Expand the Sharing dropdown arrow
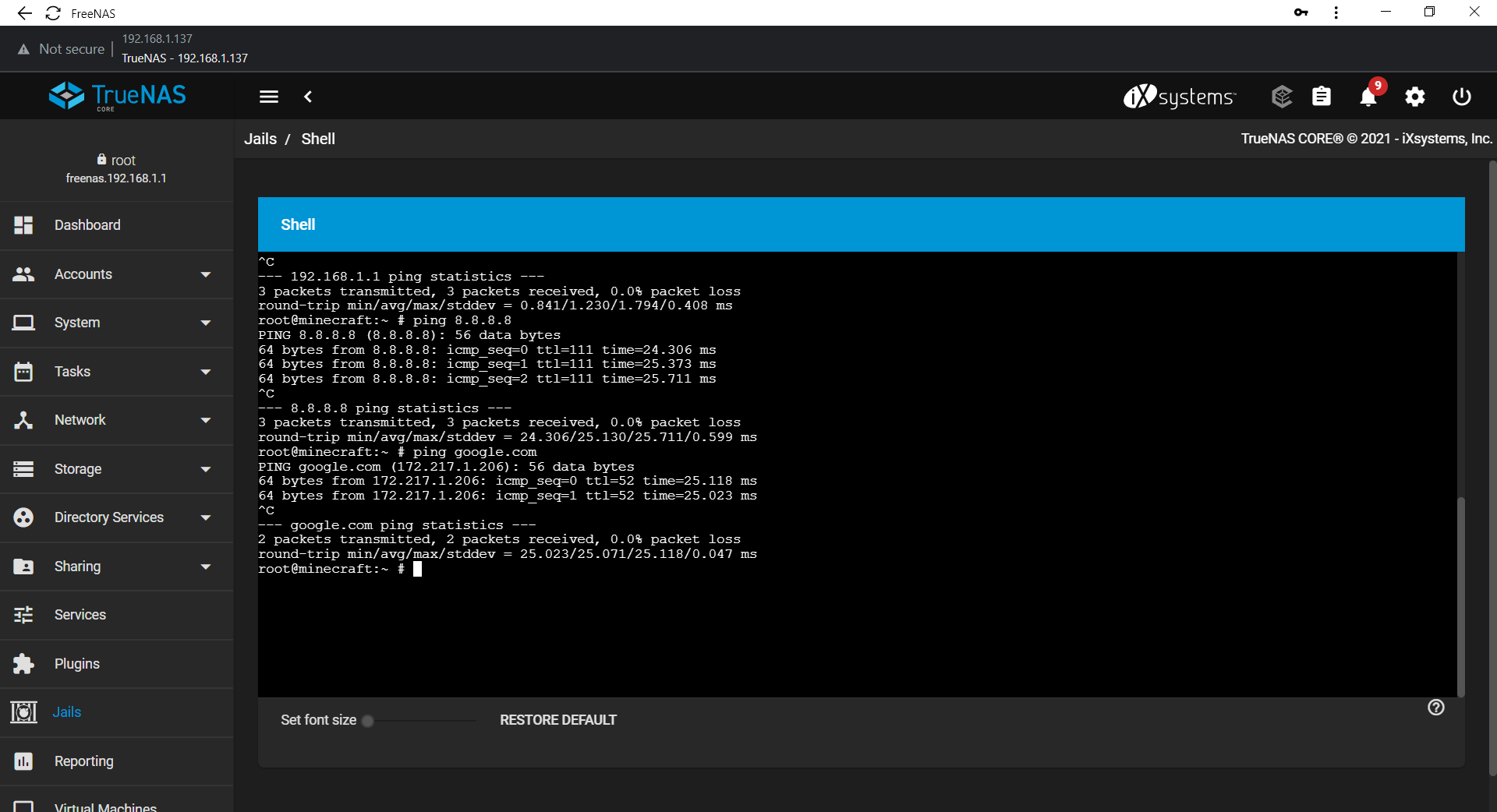The image size is (1497, 812). pos(206,567)
